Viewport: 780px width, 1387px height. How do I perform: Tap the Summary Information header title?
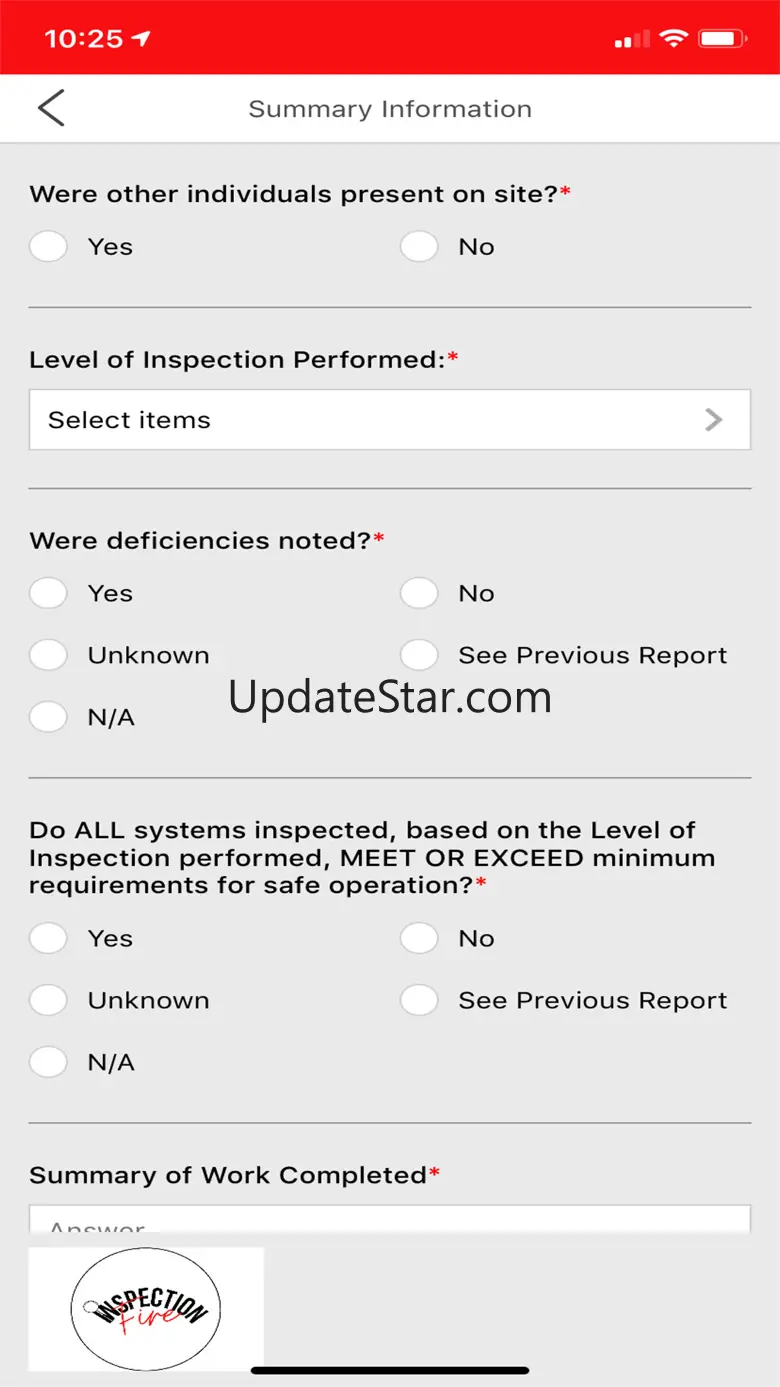tap(390, 109)
